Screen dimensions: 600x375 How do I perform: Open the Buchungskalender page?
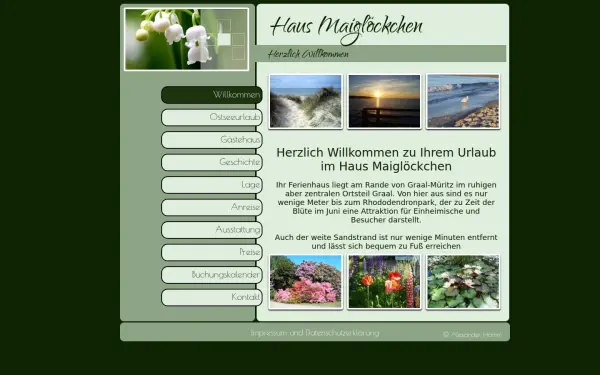212,275
